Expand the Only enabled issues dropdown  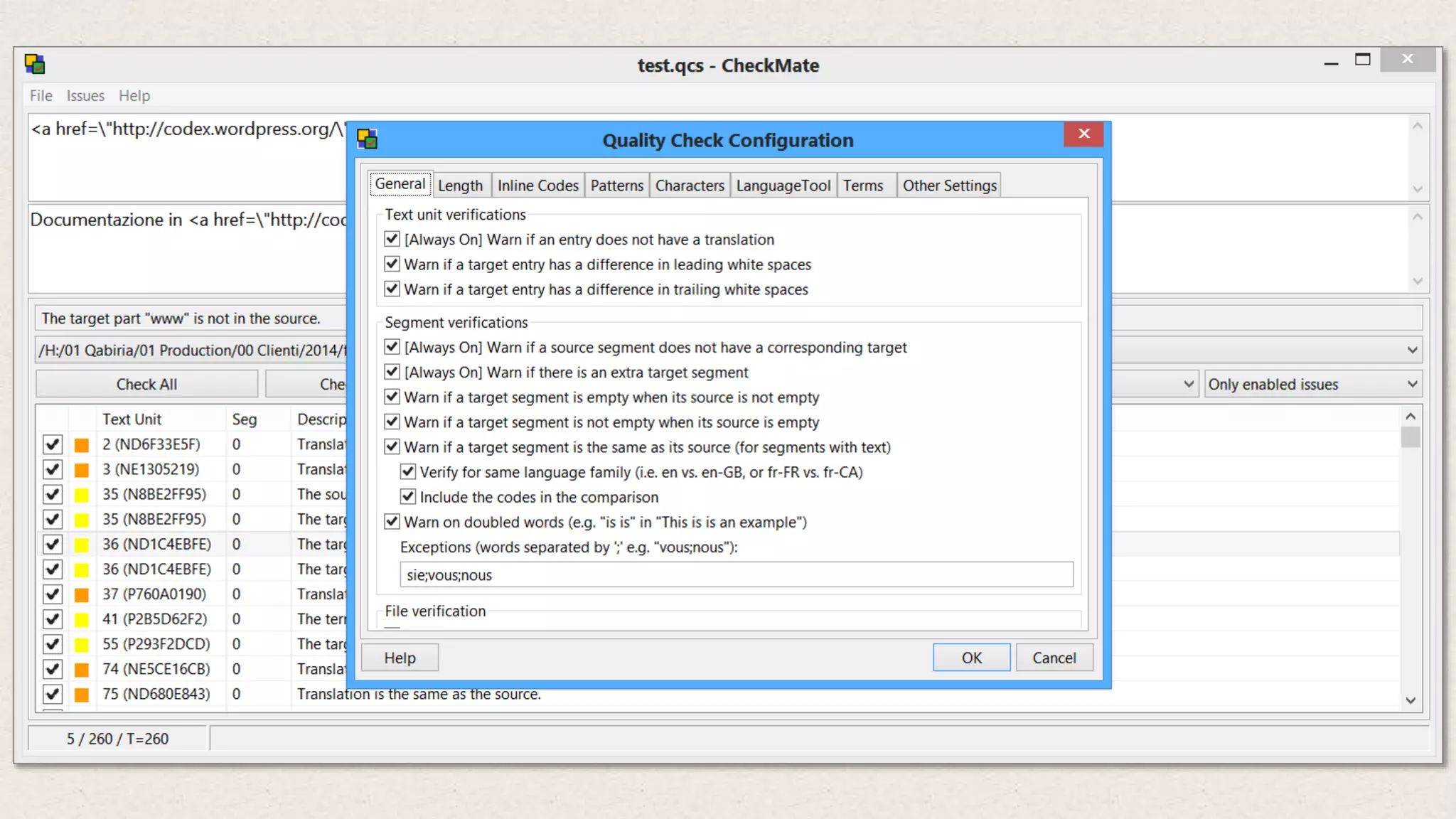click(x=1412, y=385)
